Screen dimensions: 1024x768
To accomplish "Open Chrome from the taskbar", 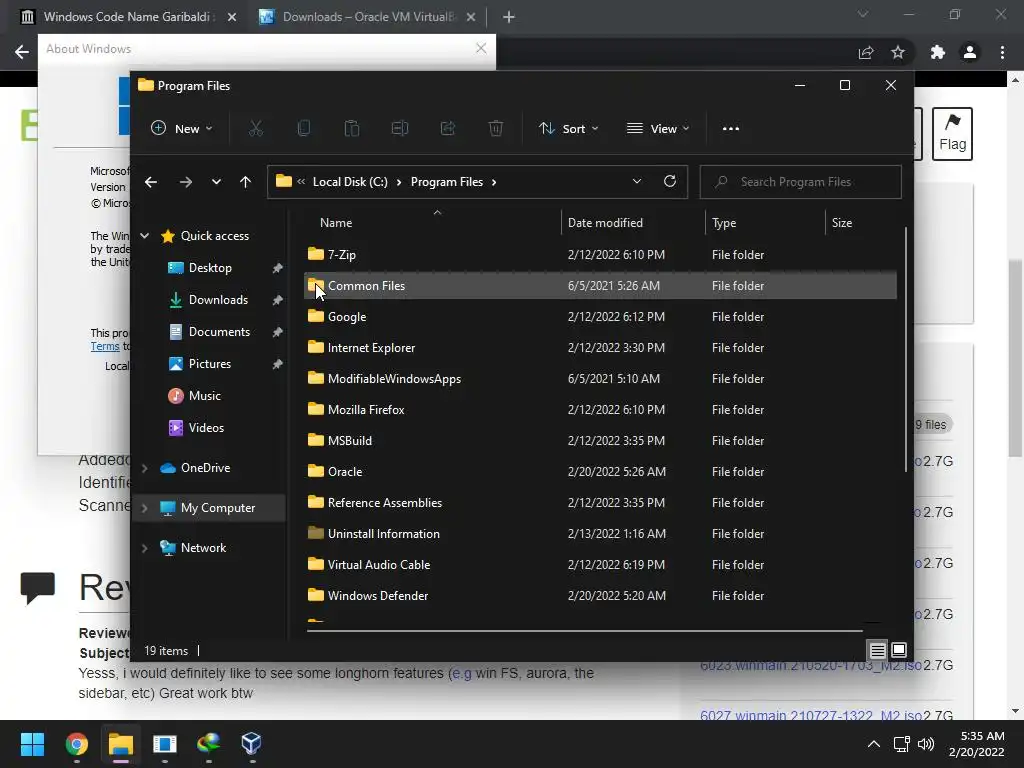I will click(x=76, y=744).
